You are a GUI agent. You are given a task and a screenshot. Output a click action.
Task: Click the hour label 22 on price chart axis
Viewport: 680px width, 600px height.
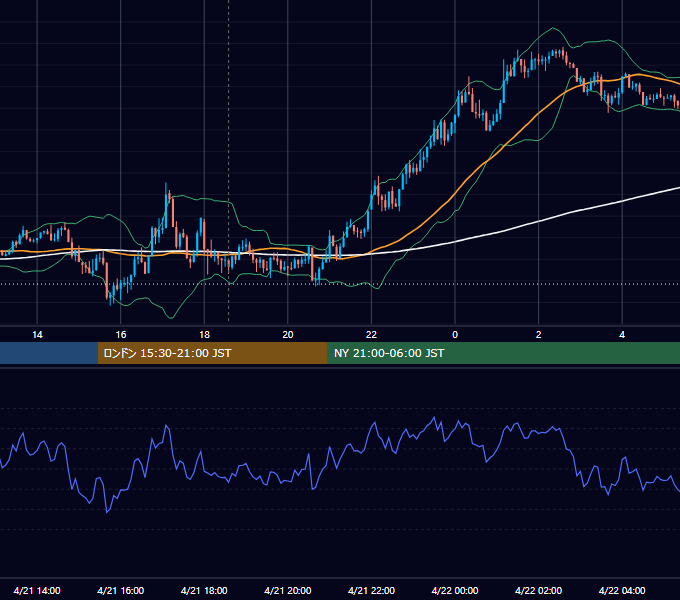pyautogui.click(x=371, y=335)
